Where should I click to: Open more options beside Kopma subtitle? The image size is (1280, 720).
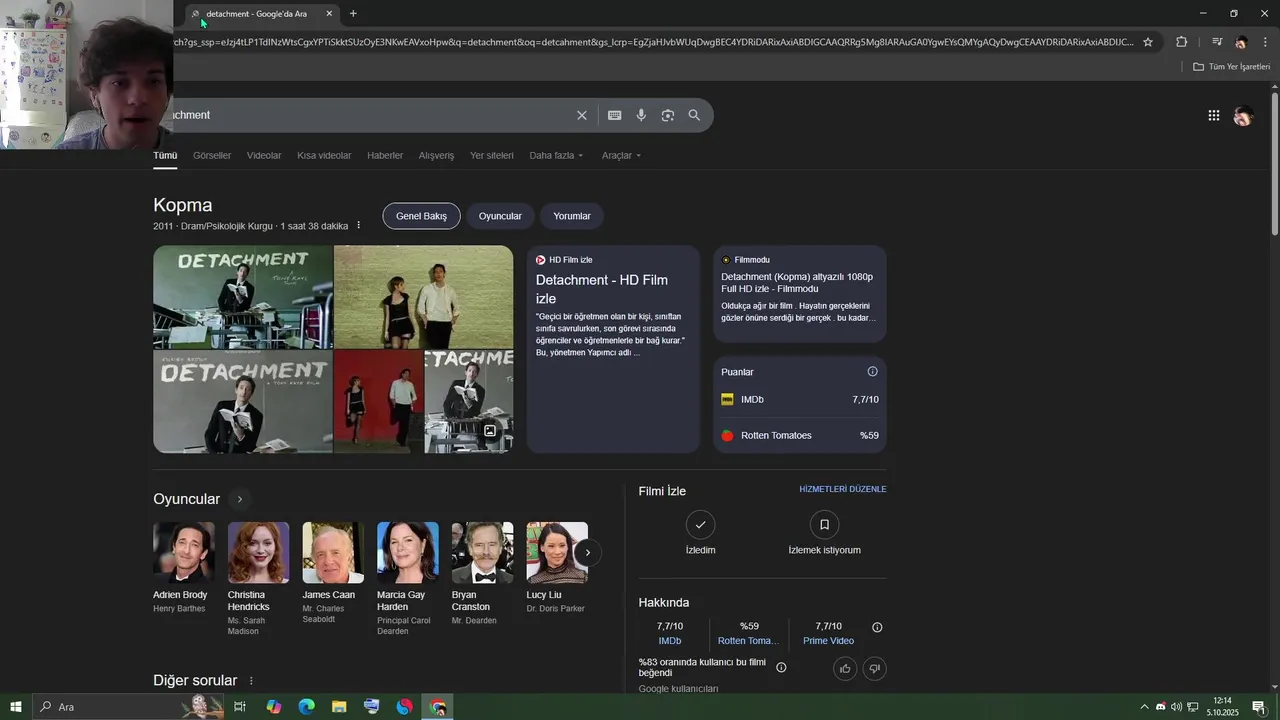[359, 226]
